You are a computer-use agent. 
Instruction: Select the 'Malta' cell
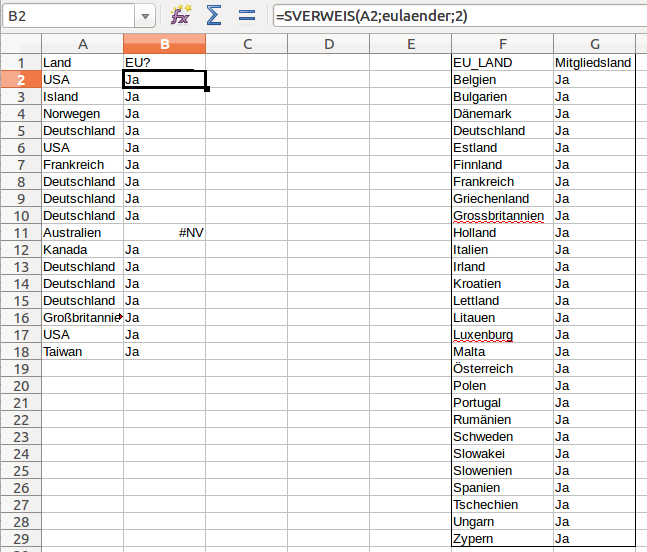point(503,351)
